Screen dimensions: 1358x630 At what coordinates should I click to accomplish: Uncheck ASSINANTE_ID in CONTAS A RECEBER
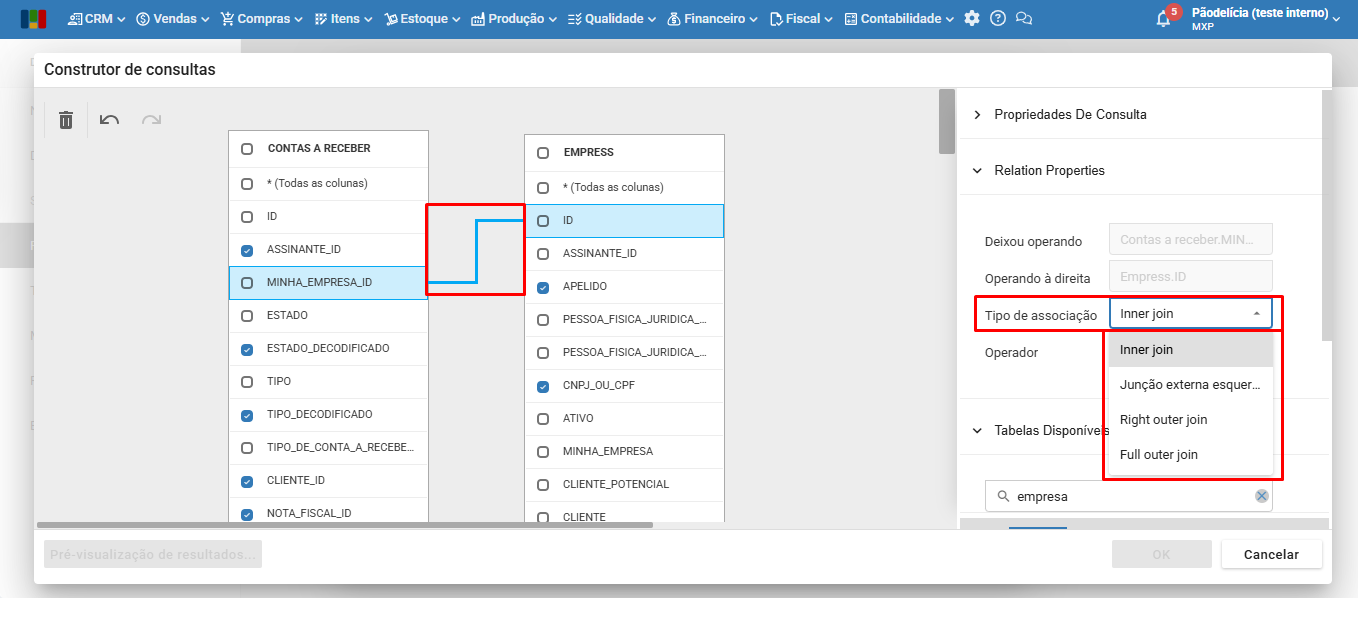click(247, 250)
